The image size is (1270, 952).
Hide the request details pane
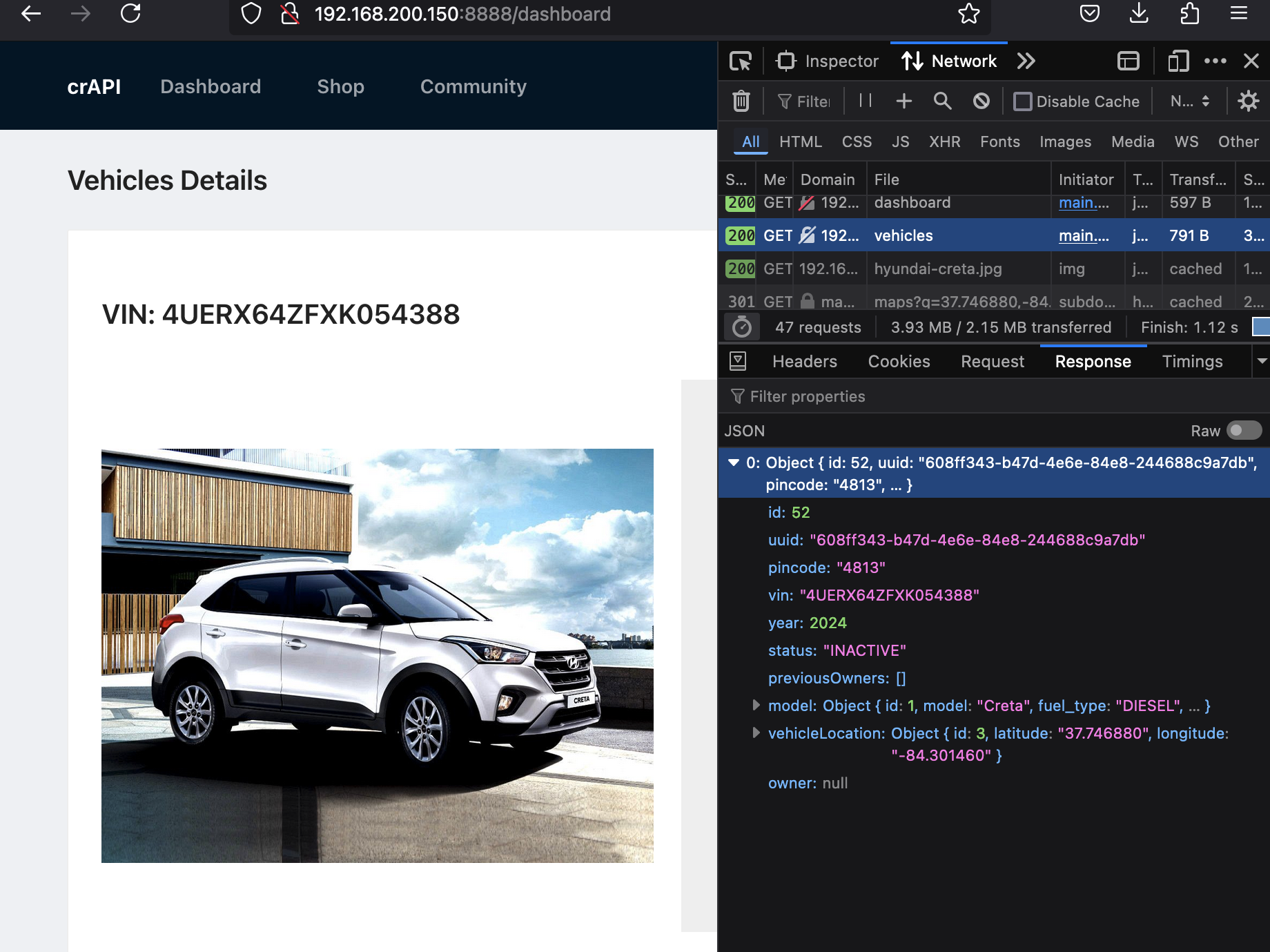tap(738, 361)
